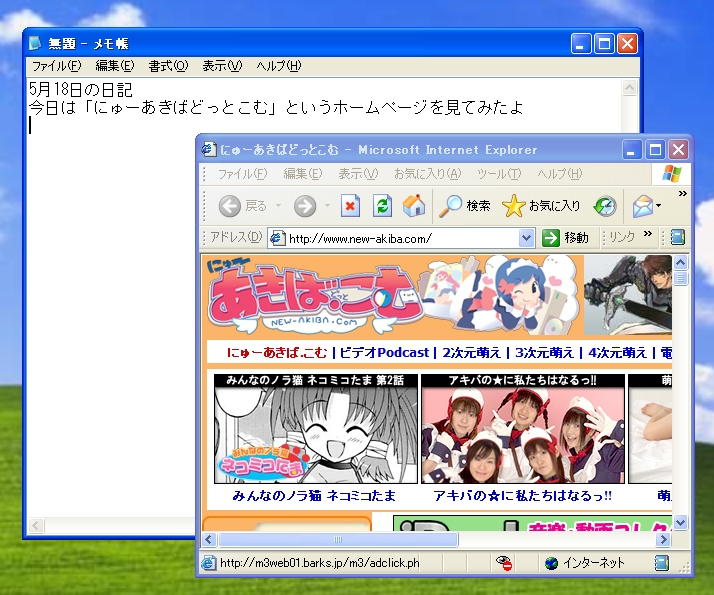Open the History clock icon
The image size is (714, 595).
click(x=605, y=206)
